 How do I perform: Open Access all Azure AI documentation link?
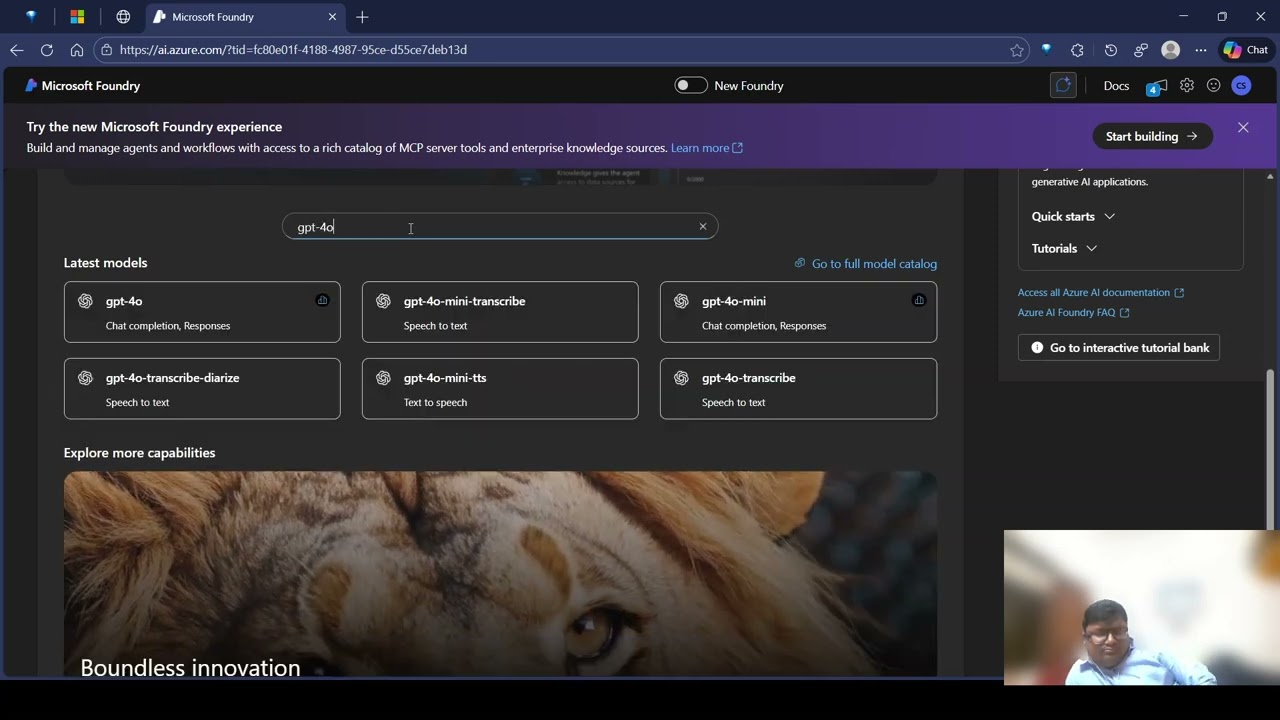coord(1101,292)
